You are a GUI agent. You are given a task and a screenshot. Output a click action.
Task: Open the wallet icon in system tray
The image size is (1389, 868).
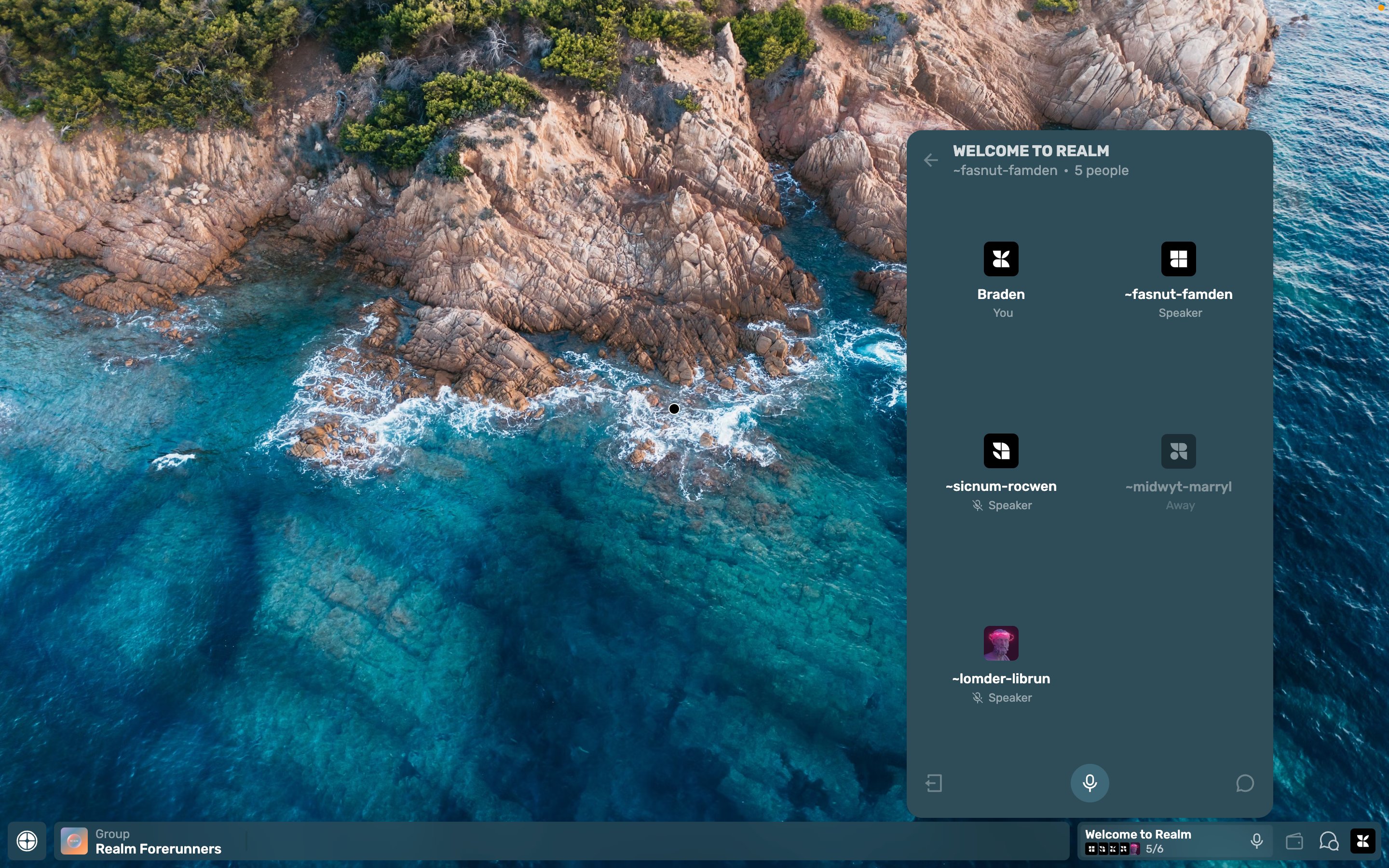1294,841
